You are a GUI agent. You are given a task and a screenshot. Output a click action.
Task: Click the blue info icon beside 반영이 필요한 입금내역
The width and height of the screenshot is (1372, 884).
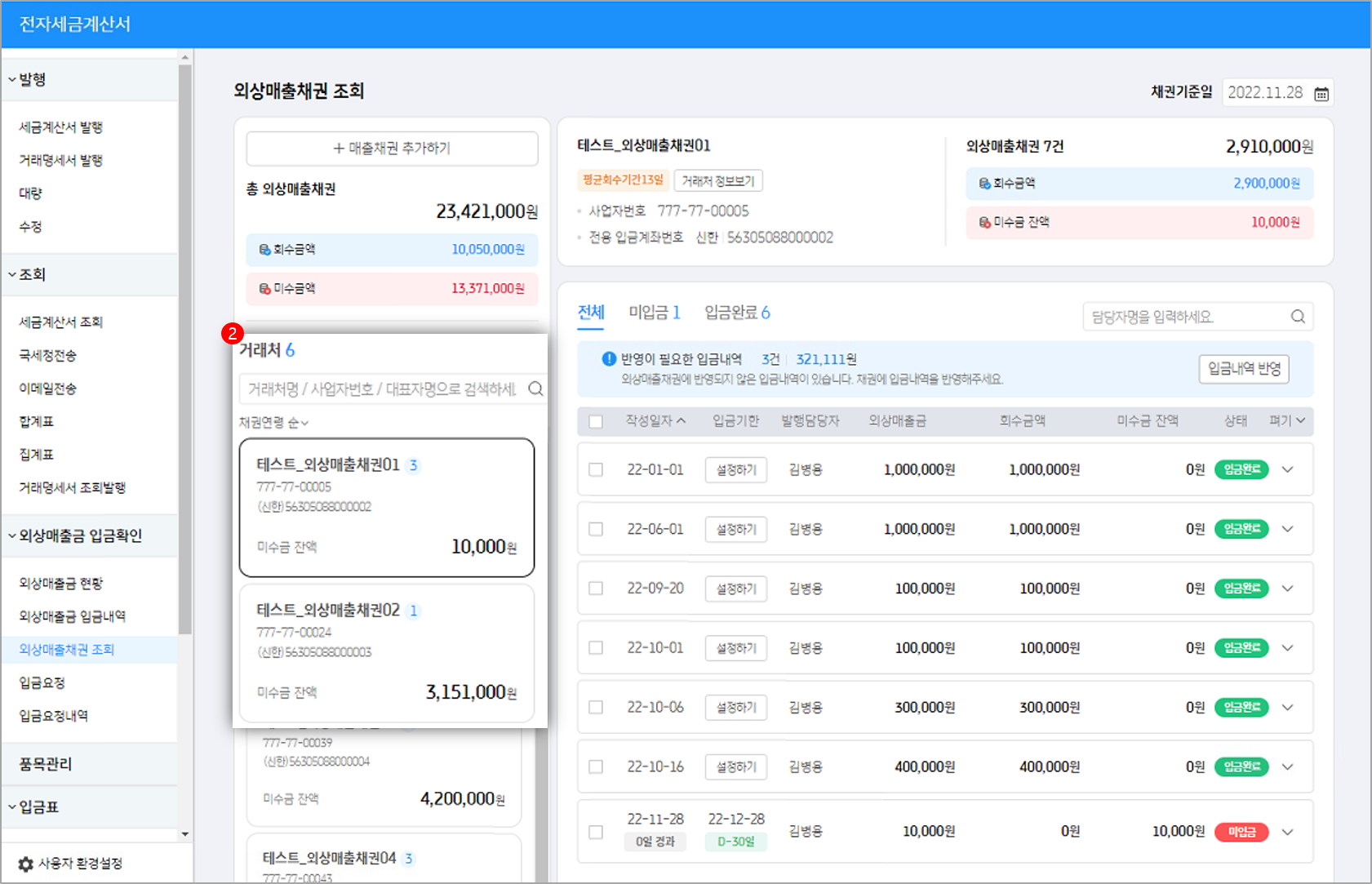609,358
